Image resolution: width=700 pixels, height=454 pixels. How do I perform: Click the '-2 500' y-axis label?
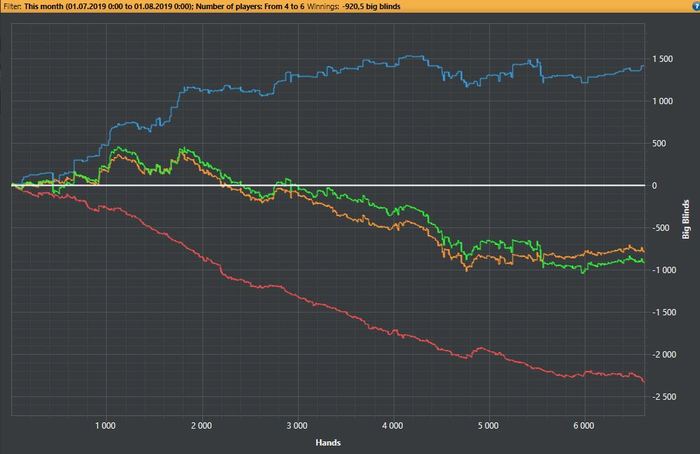[662, 397]
